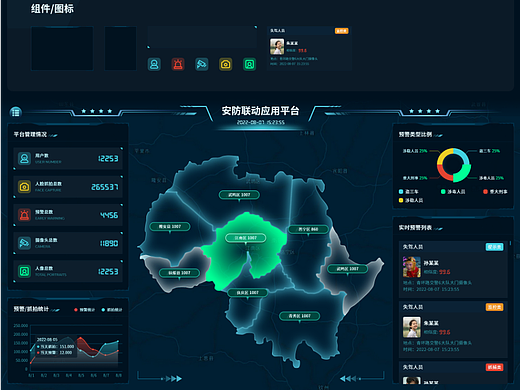The image size is (520, 390).
Task: Click the map label inside green highlighted region
Action: pos(246,238)
